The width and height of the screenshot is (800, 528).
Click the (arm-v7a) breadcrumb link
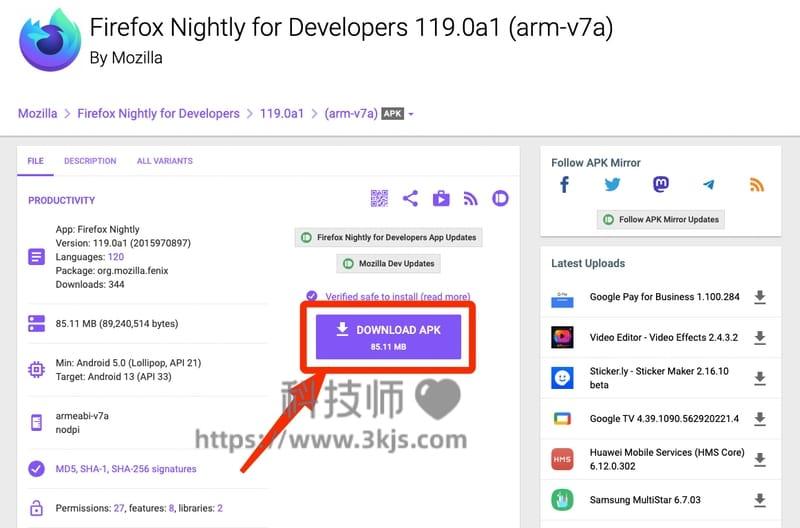pyautogui.click(x=351, y=113)
